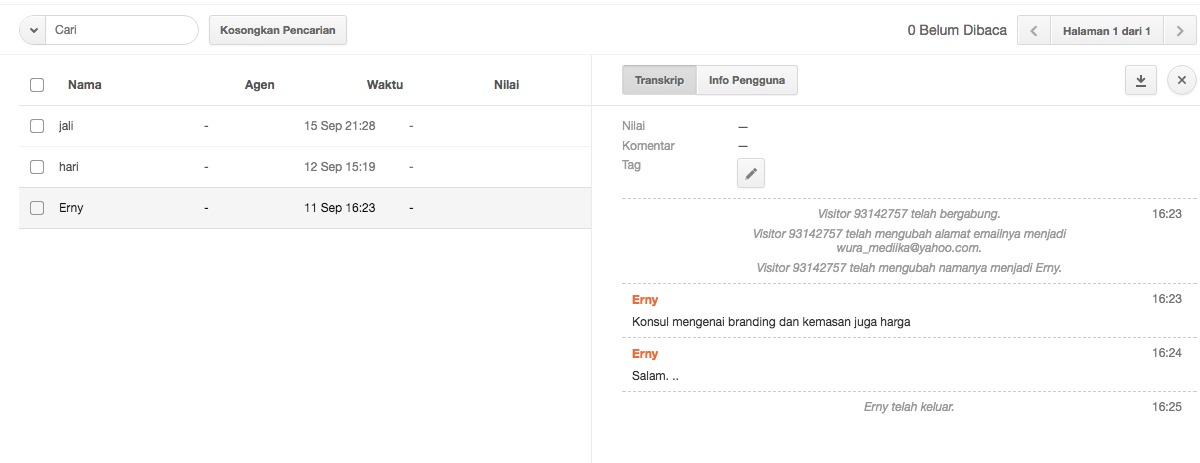This screenshot has height=463, width=1200.
Task: Select the checkbox next to Erny
Action: click(37, 208)
